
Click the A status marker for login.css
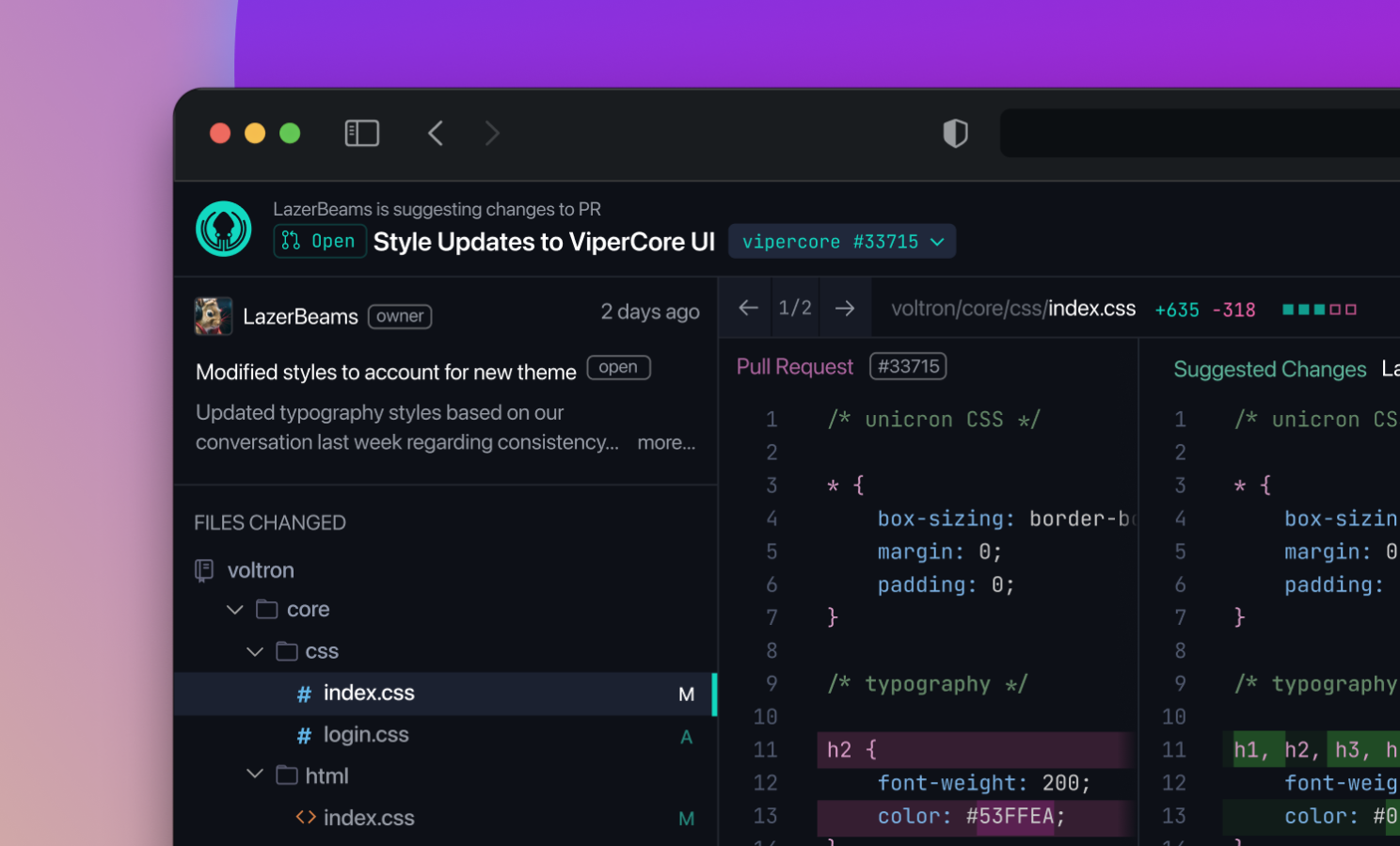687,737
